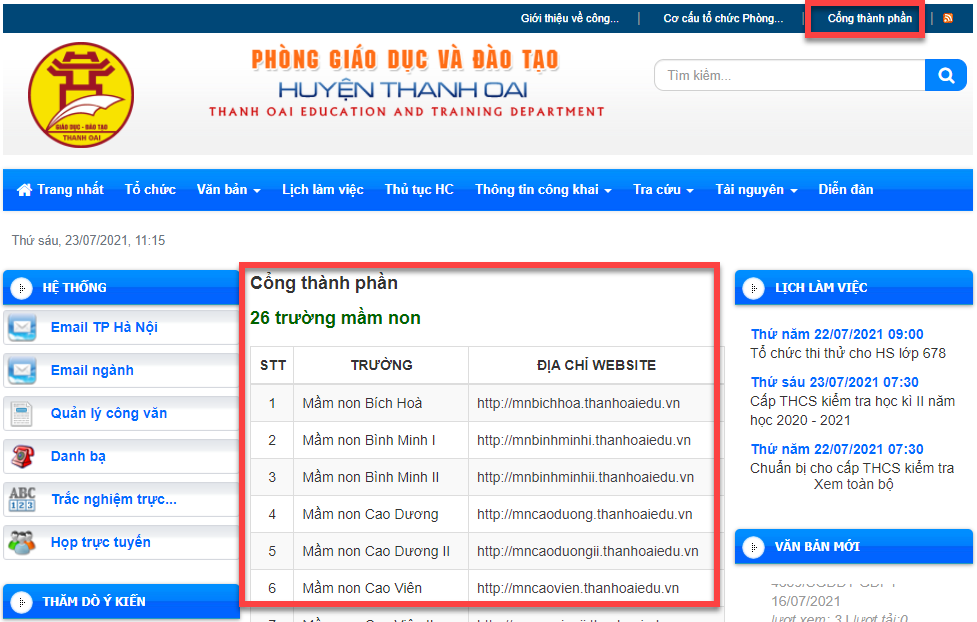Click the TRƯỜNG column header
Screen dimensions: 977x622
tap(381, 365)
